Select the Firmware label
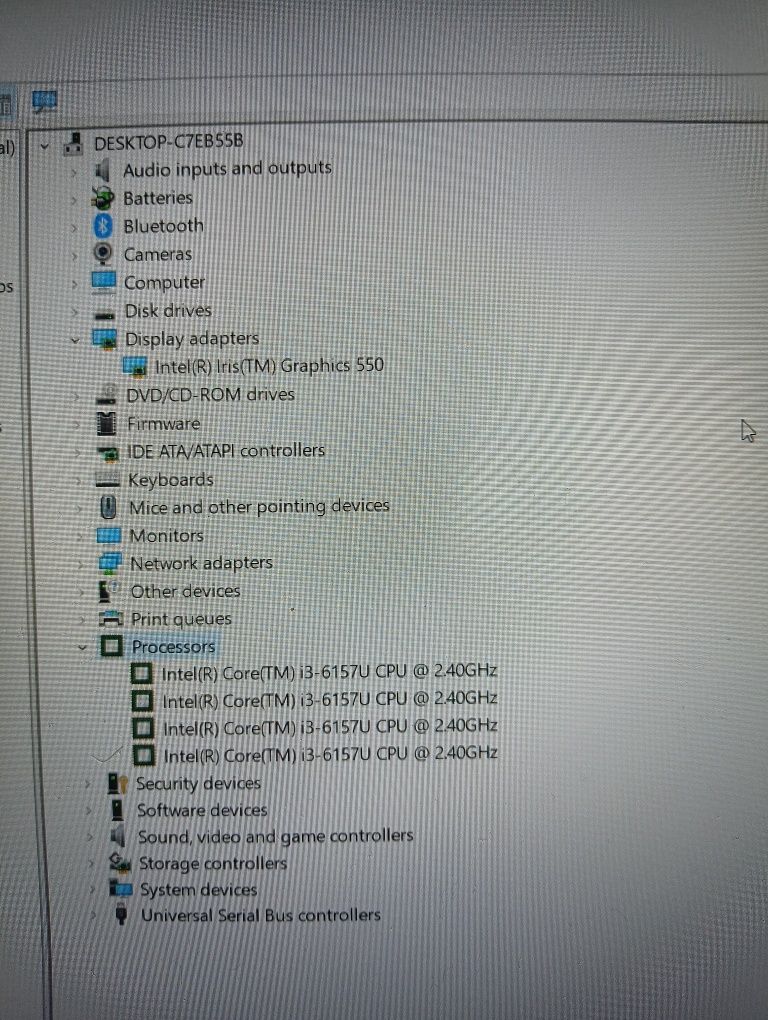Screen dimensions: 768x1020 [x=164, y=424]
